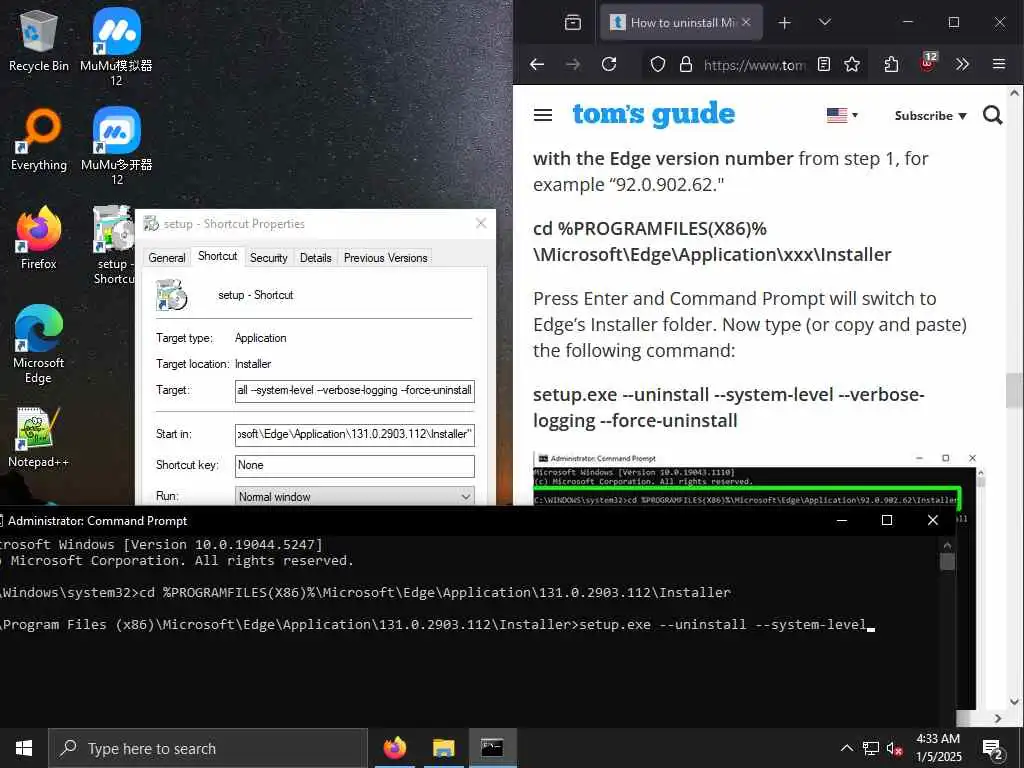Click network tray icon
Screen dimensions: 1024x768
pyautogui.click(x=871, y=748)
